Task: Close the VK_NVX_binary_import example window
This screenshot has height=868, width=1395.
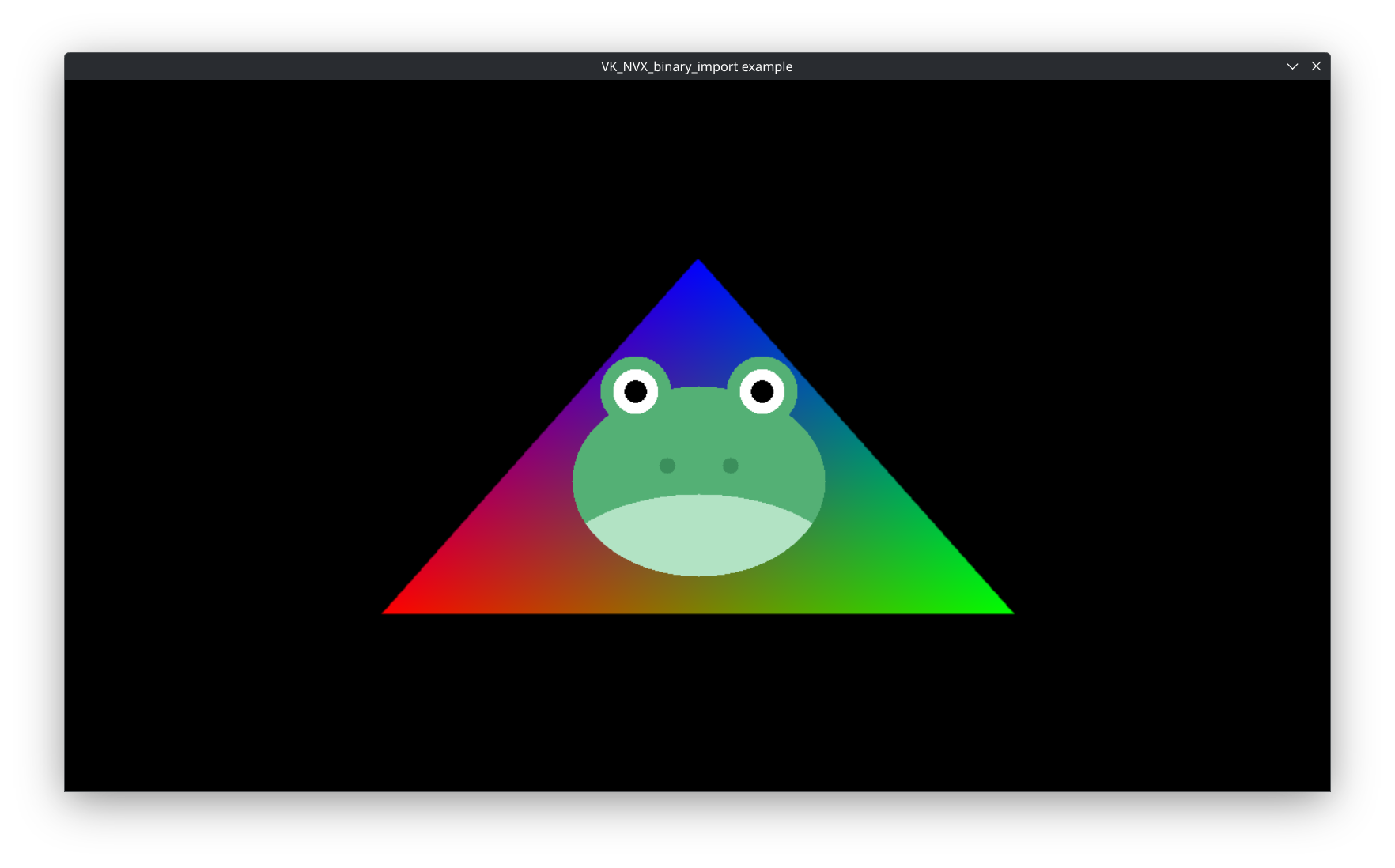Action: point(1316,66)
